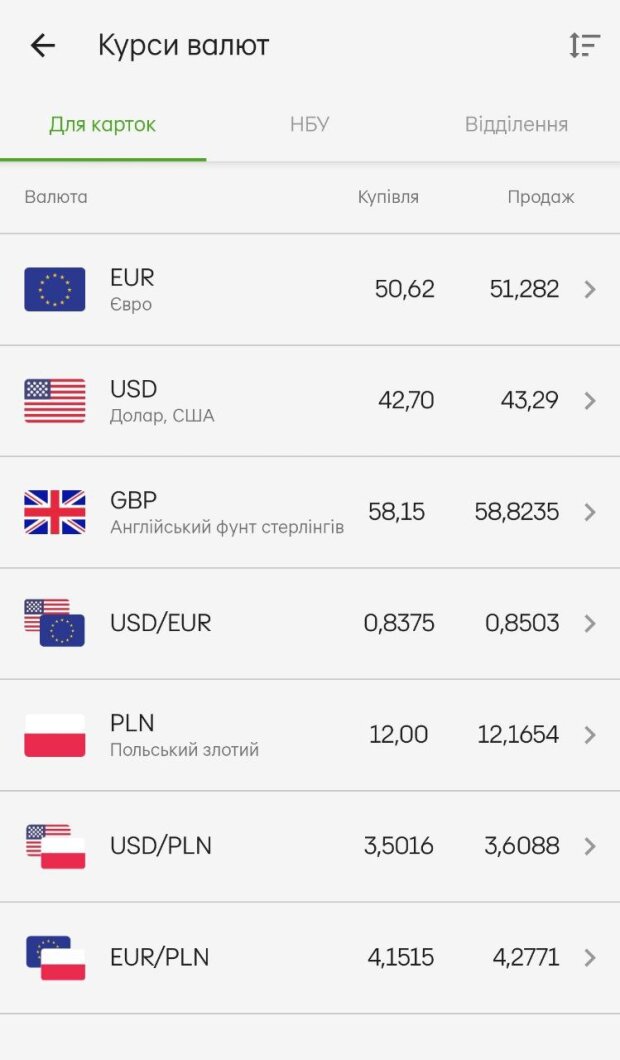The width and height of the screenshot is (620, 1060).
Task: Open PLN details with its chevron
Action: click(590, 735)
